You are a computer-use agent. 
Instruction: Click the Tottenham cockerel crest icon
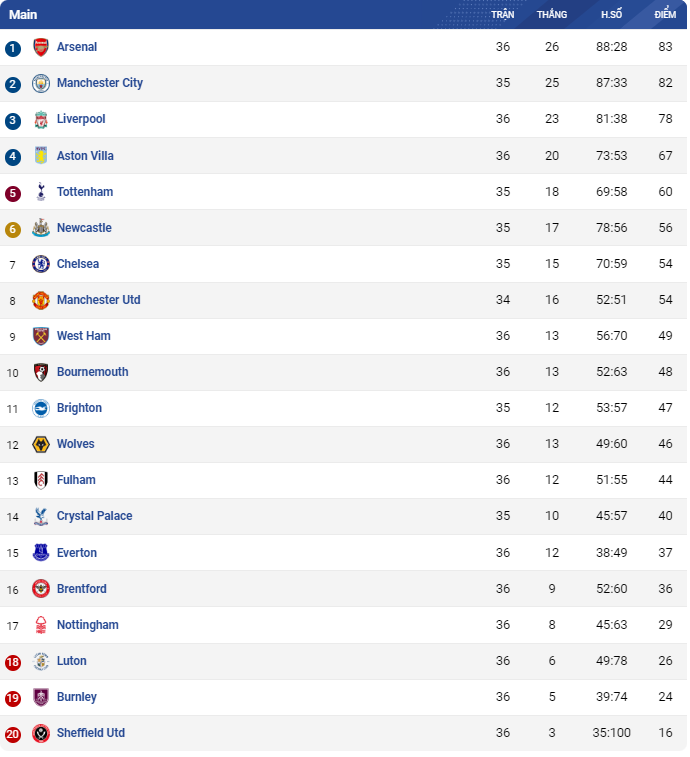pos(41,192)
